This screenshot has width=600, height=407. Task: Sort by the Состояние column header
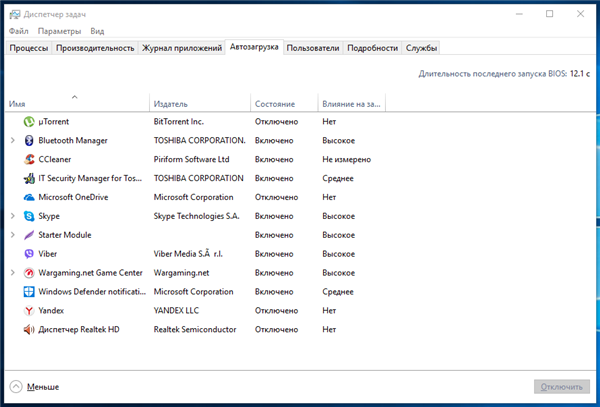pos(284,104)
